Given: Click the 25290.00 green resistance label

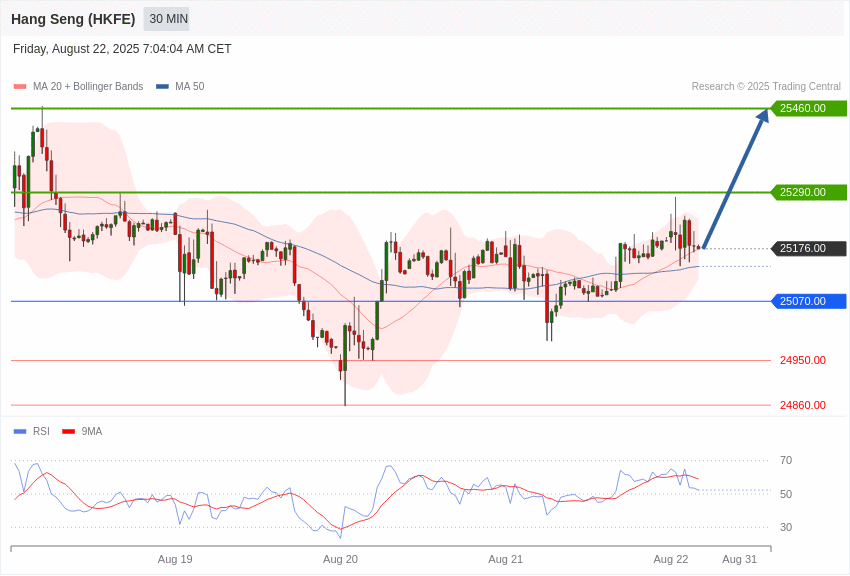Looking at the screenshot, I should pos(809,192).
